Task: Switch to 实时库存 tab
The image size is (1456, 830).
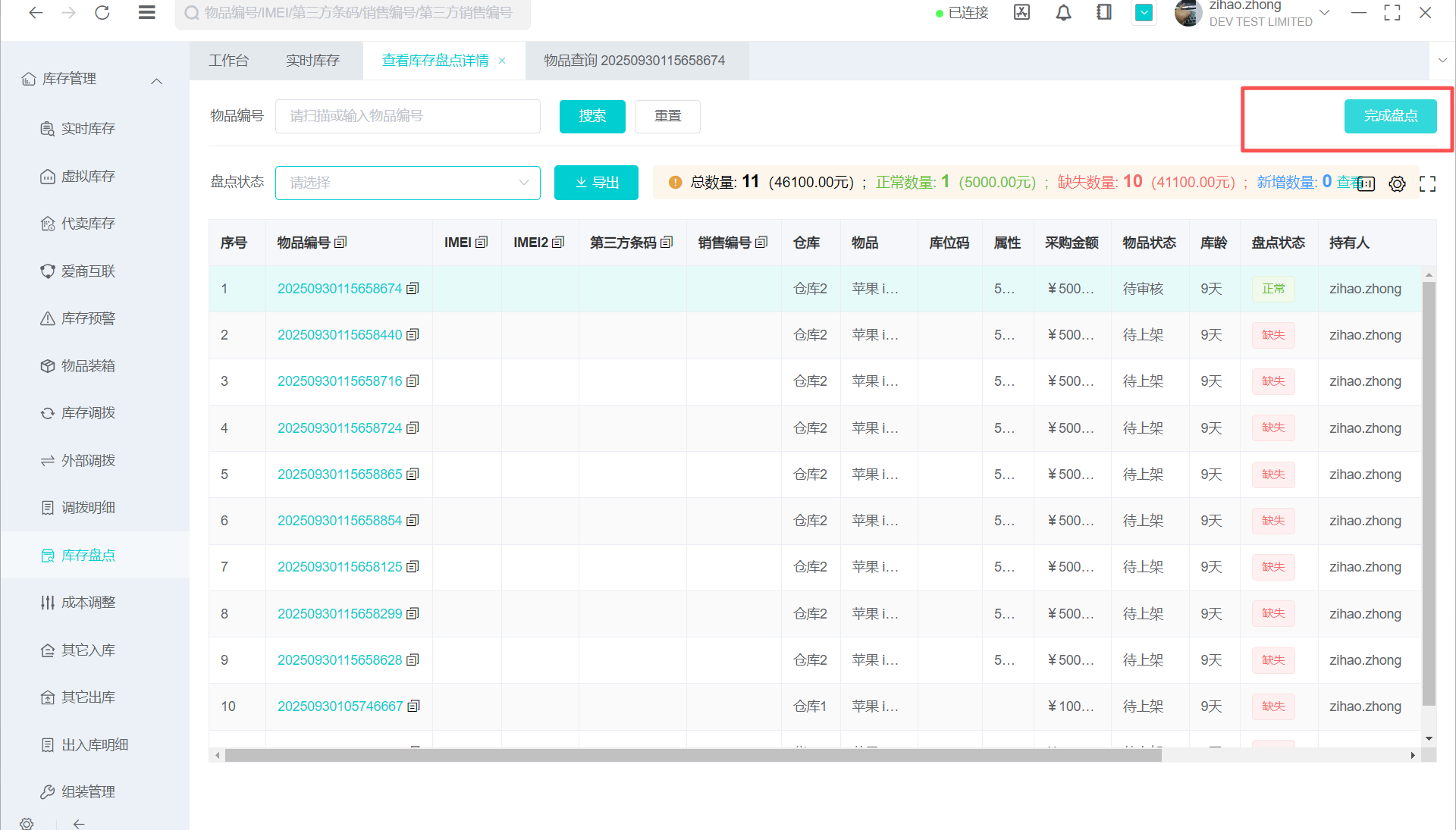Action: [x=312, y=61]
